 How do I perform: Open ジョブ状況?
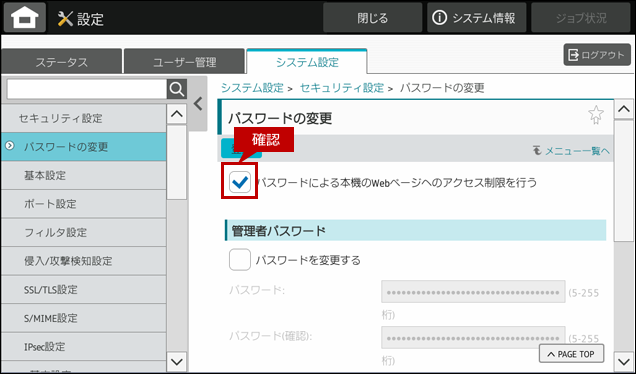click(581, 18)
